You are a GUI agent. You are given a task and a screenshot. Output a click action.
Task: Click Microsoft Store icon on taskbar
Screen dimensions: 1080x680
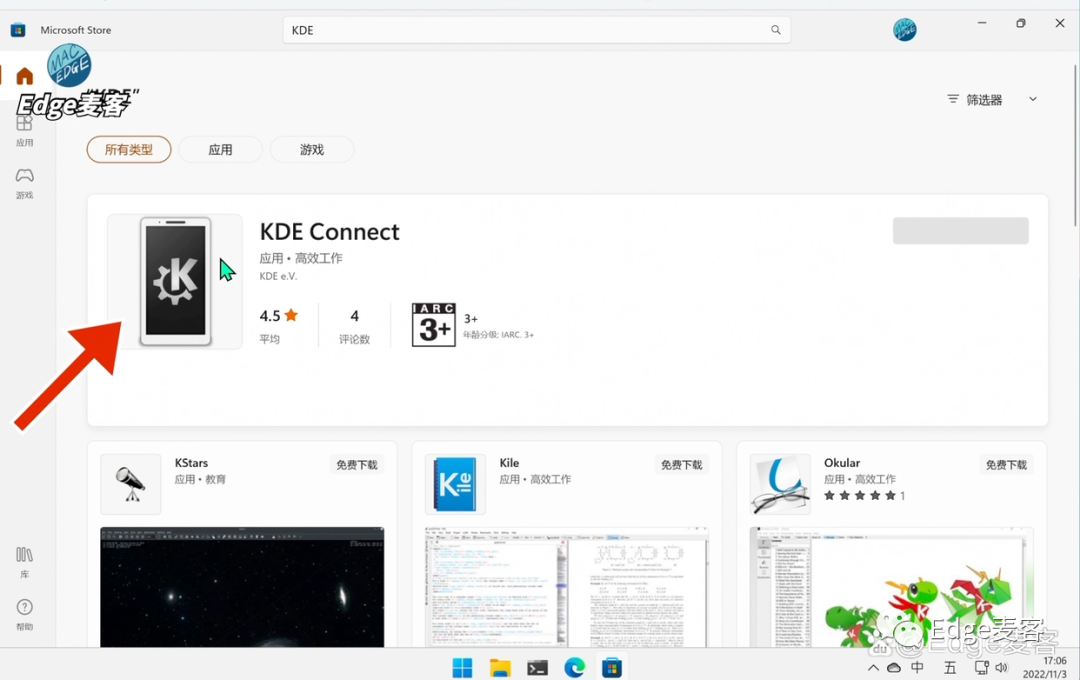[612, 668]
